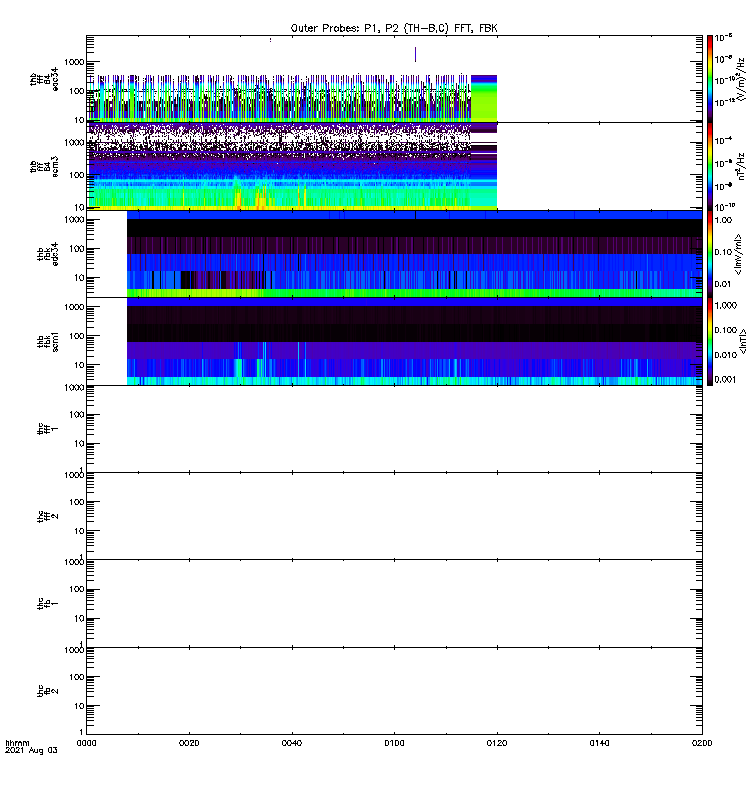The image size is (750, 800).
Task: Click the thb fbk edc34 panel label
Action: [48, 254]
